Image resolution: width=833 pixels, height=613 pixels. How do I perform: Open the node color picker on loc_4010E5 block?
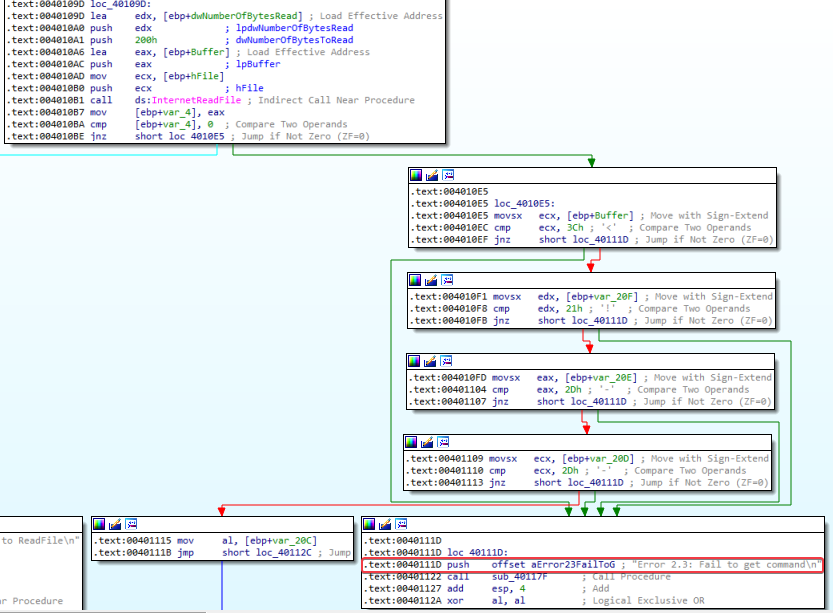coord(416,175)
